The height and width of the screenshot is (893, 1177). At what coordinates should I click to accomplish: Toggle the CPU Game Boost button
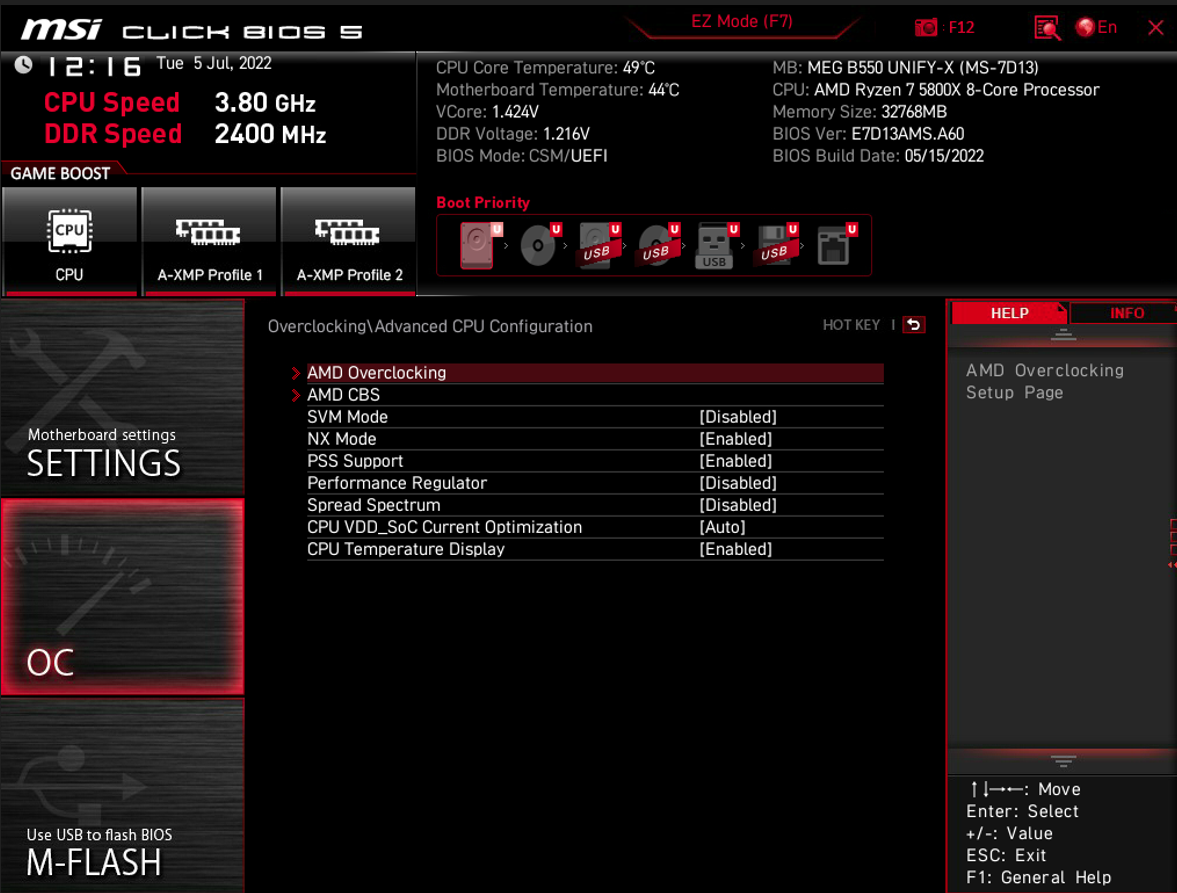coord(70,242)
